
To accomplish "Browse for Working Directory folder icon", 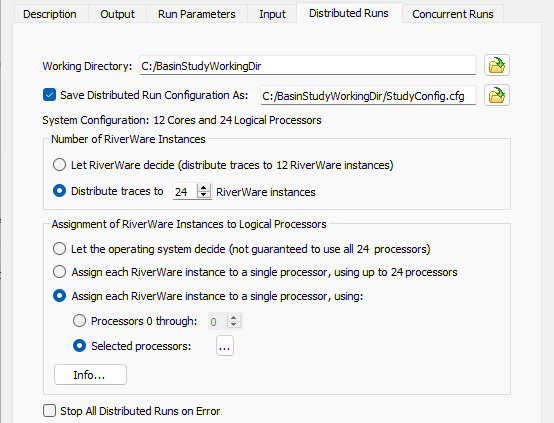I will (496, 65).
